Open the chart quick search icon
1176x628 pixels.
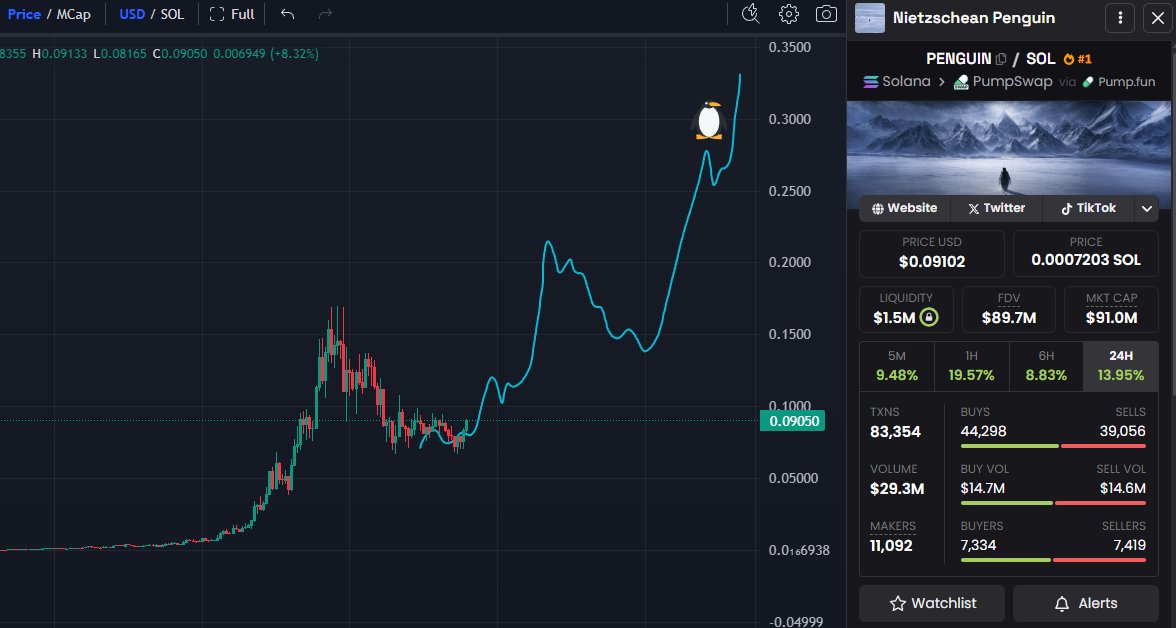(751, 14)
